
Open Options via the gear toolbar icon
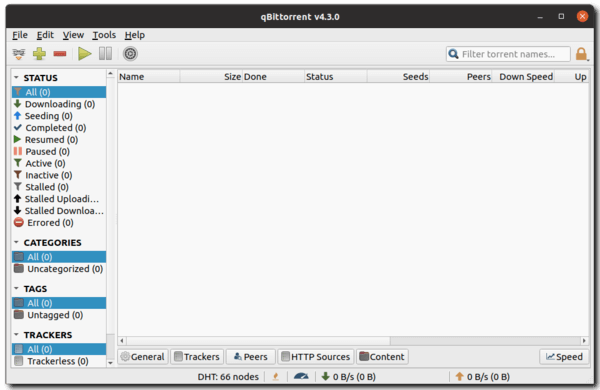click(130, 54)
